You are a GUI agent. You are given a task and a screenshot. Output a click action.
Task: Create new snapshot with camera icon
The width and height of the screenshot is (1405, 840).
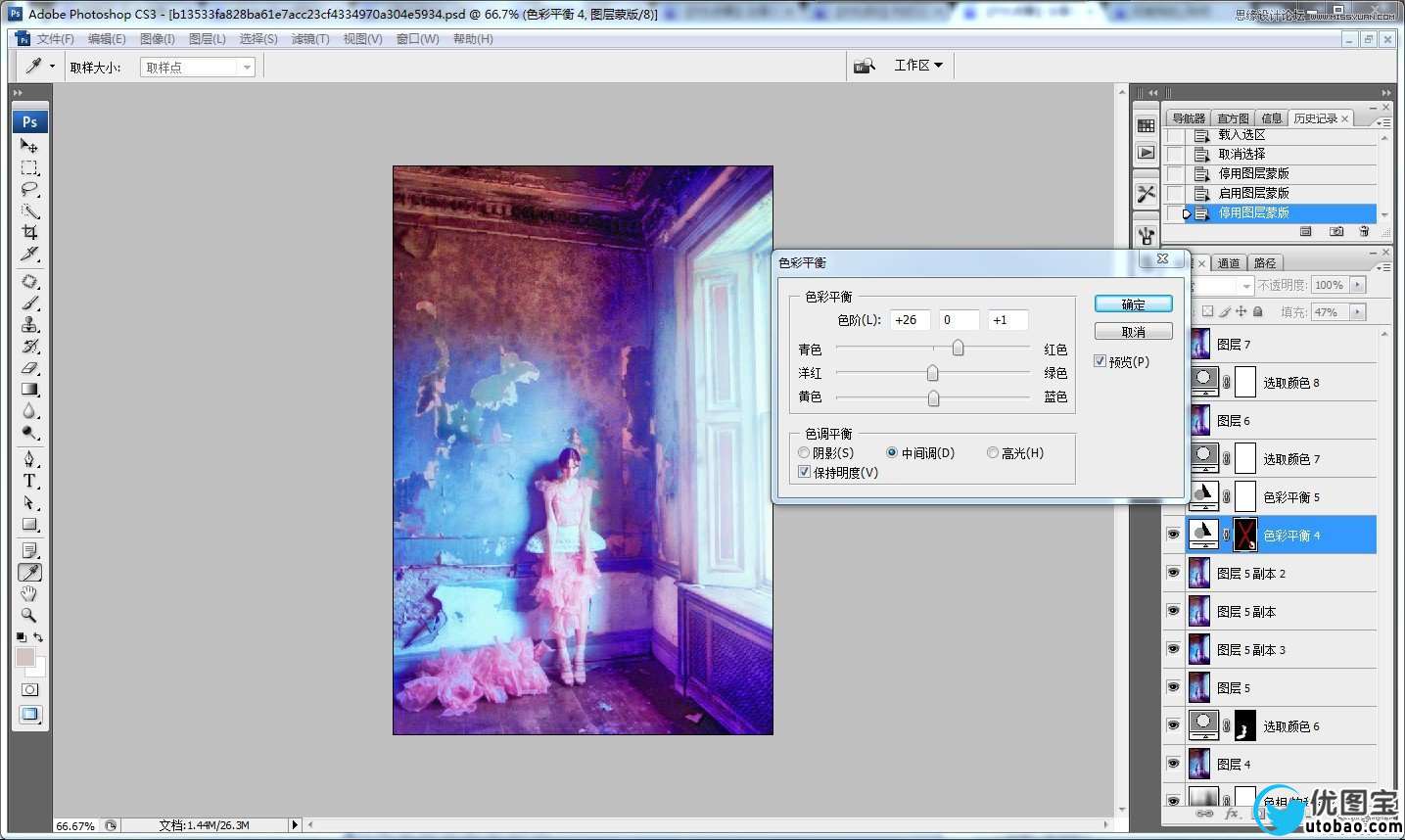(1335, 232)
